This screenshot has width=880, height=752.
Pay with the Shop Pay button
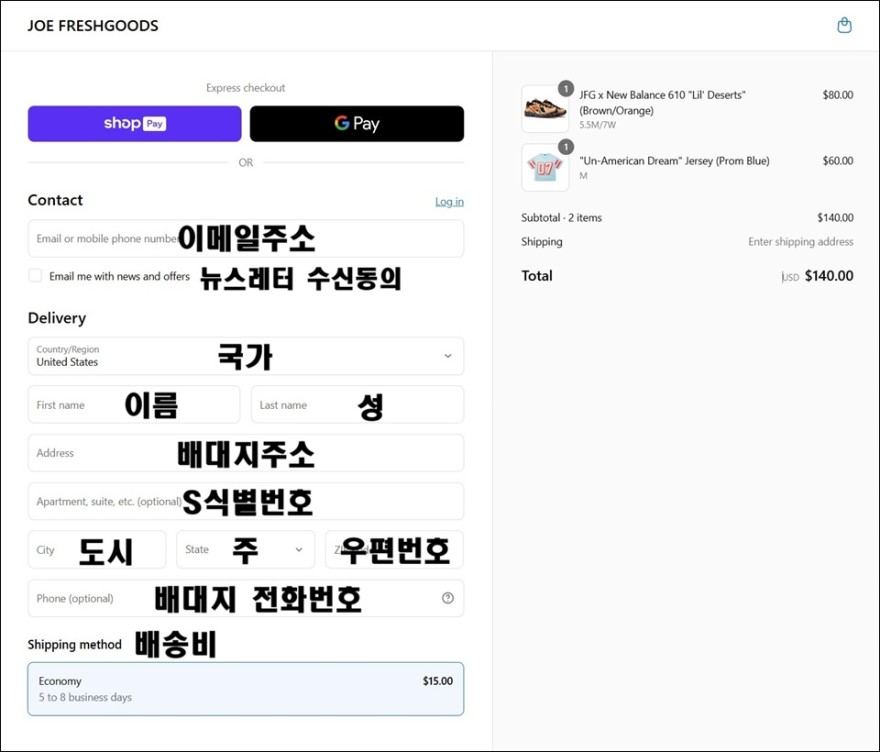(135, 123)
